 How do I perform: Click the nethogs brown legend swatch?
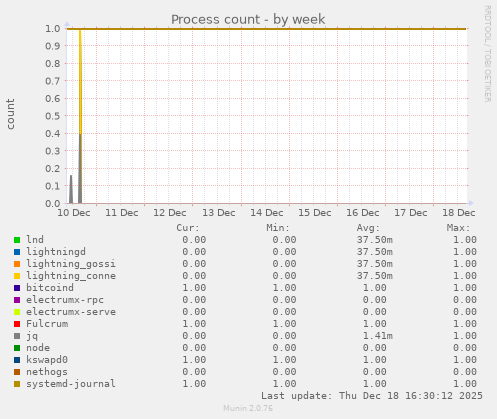point(17,372)
